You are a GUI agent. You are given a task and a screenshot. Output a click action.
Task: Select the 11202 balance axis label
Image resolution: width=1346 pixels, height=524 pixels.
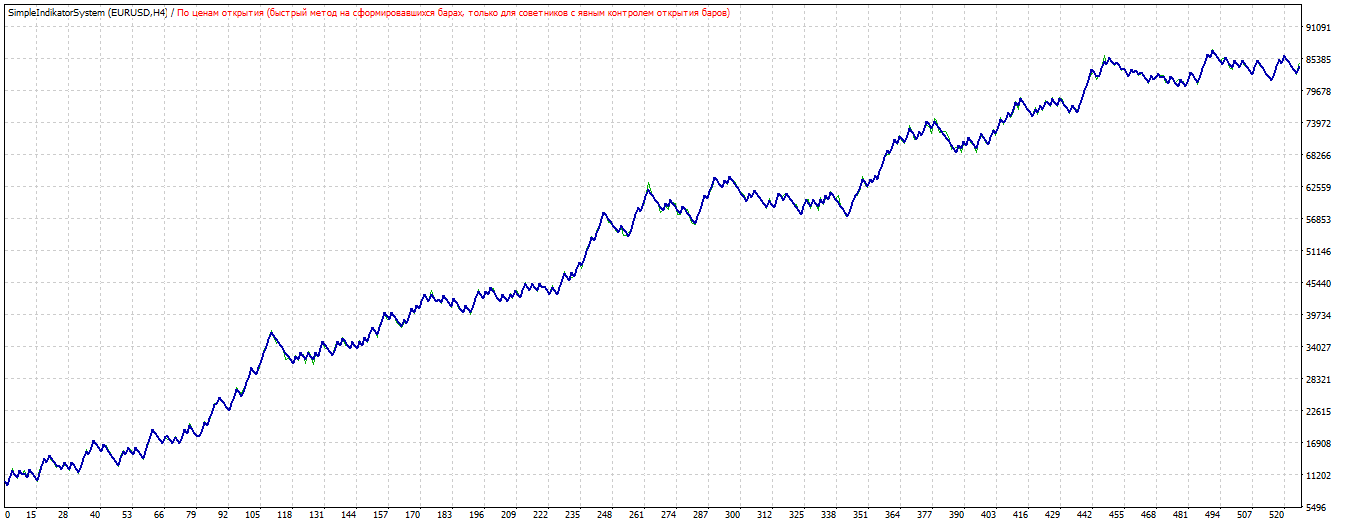pos(1320,476)
